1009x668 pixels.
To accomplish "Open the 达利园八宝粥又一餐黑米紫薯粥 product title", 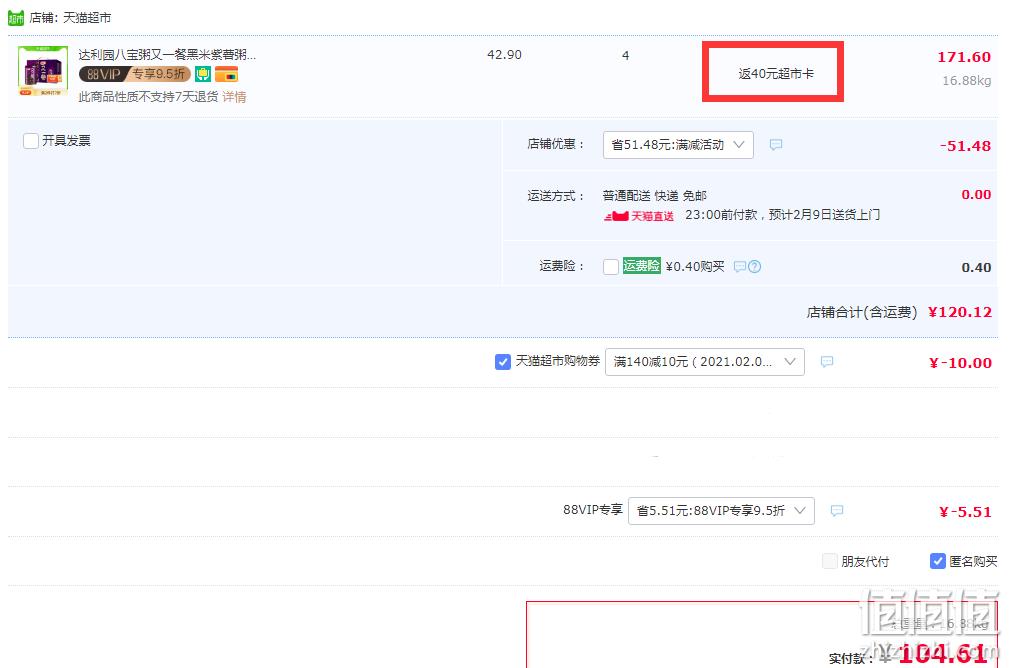I will pyautogui.click(x=167, y=55).
